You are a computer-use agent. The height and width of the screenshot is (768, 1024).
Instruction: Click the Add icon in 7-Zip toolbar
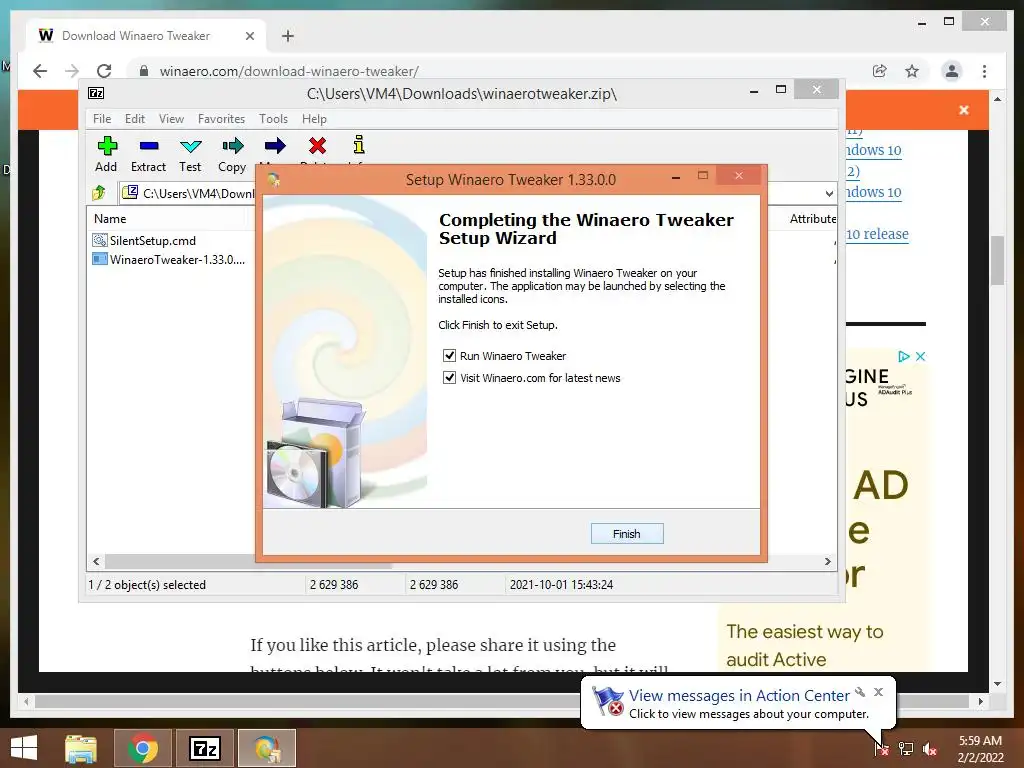(107, 146)
